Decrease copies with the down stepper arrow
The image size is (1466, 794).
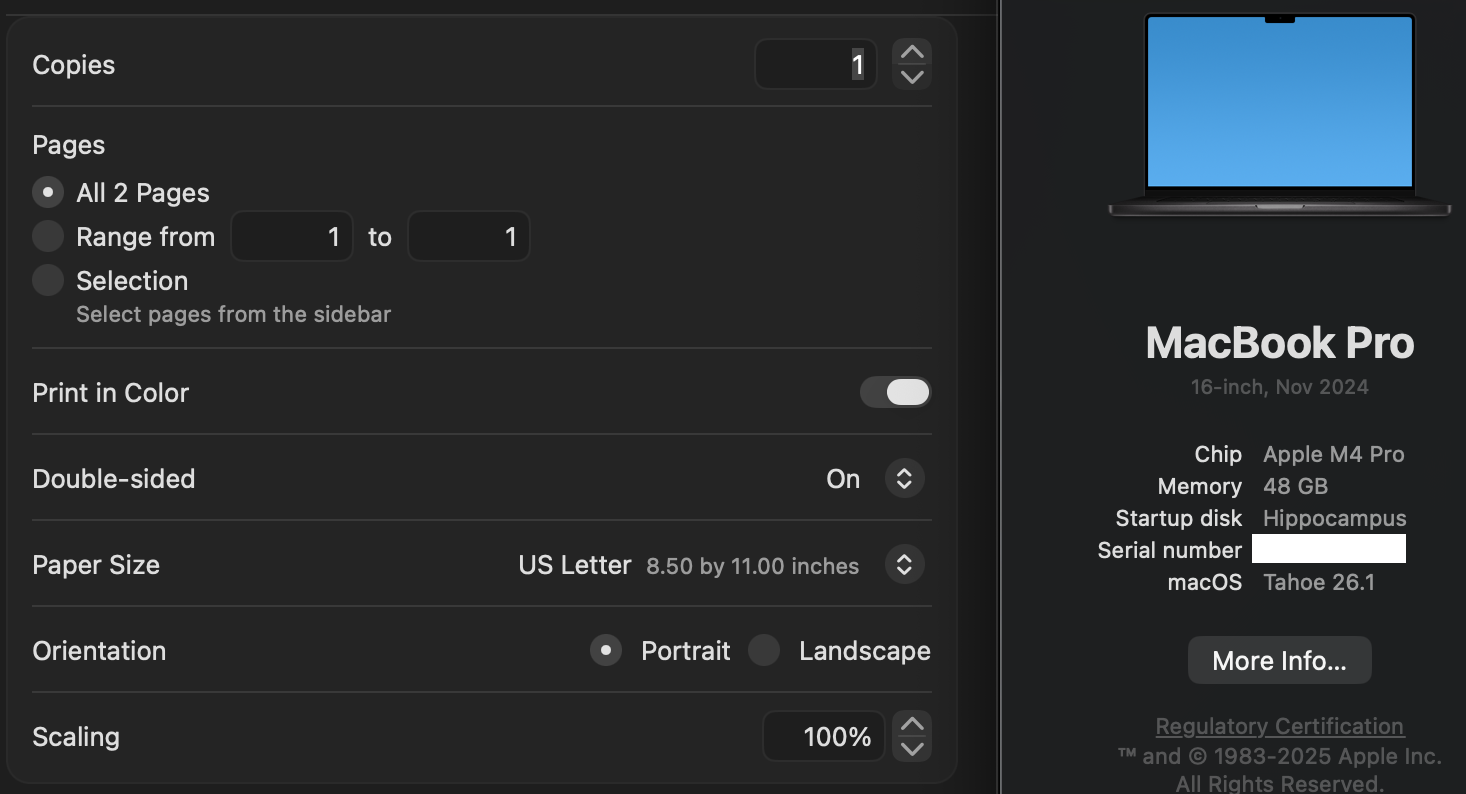[912, 77]
